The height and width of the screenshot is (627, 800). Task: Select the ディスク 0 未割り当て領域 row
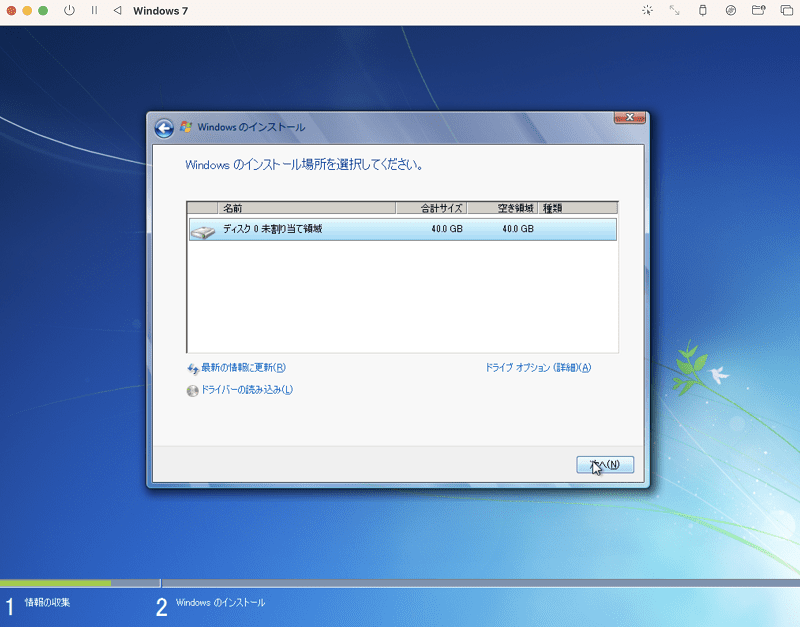pos(403,229)
